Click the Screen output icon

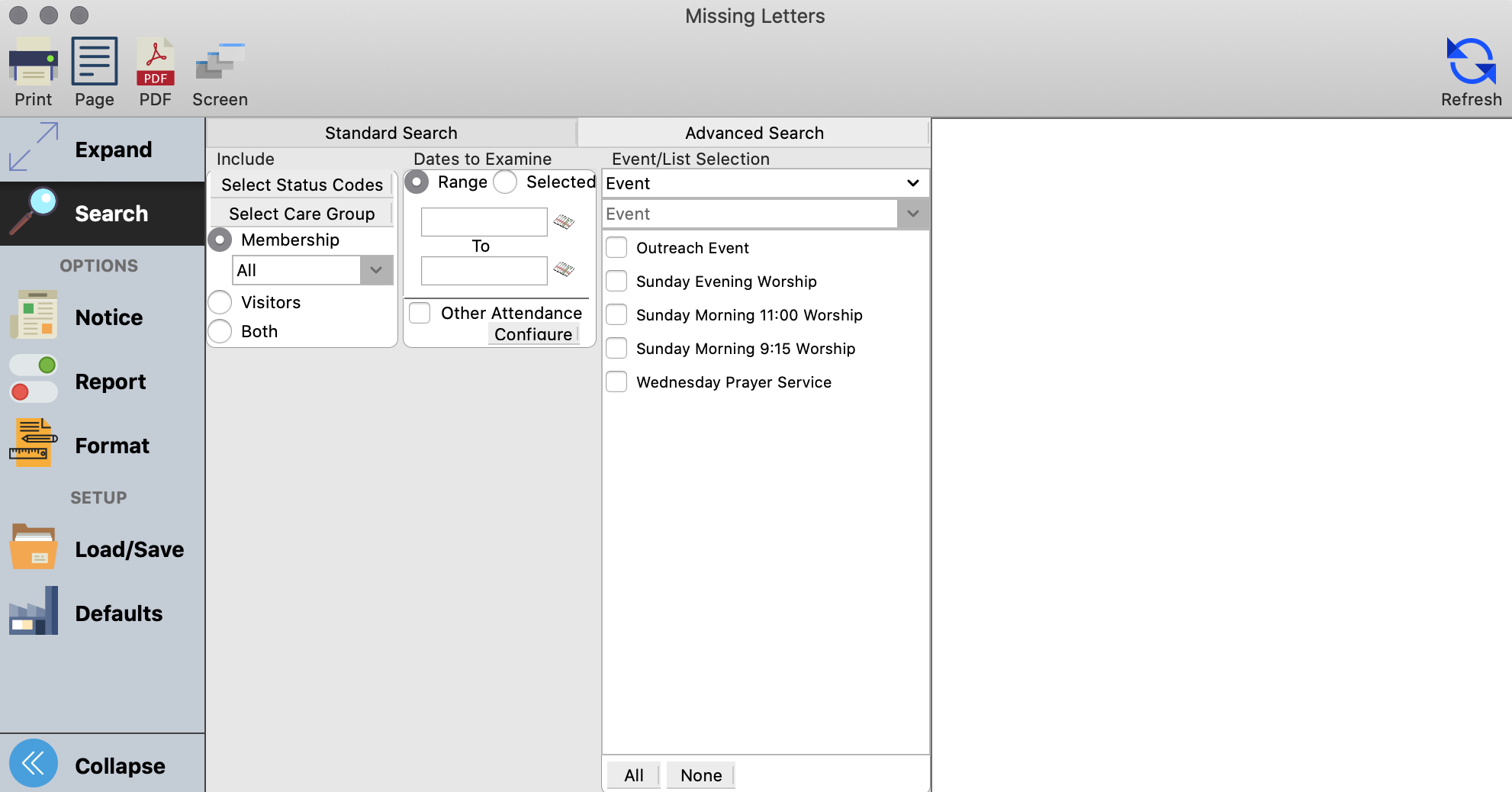pos(220,63)
